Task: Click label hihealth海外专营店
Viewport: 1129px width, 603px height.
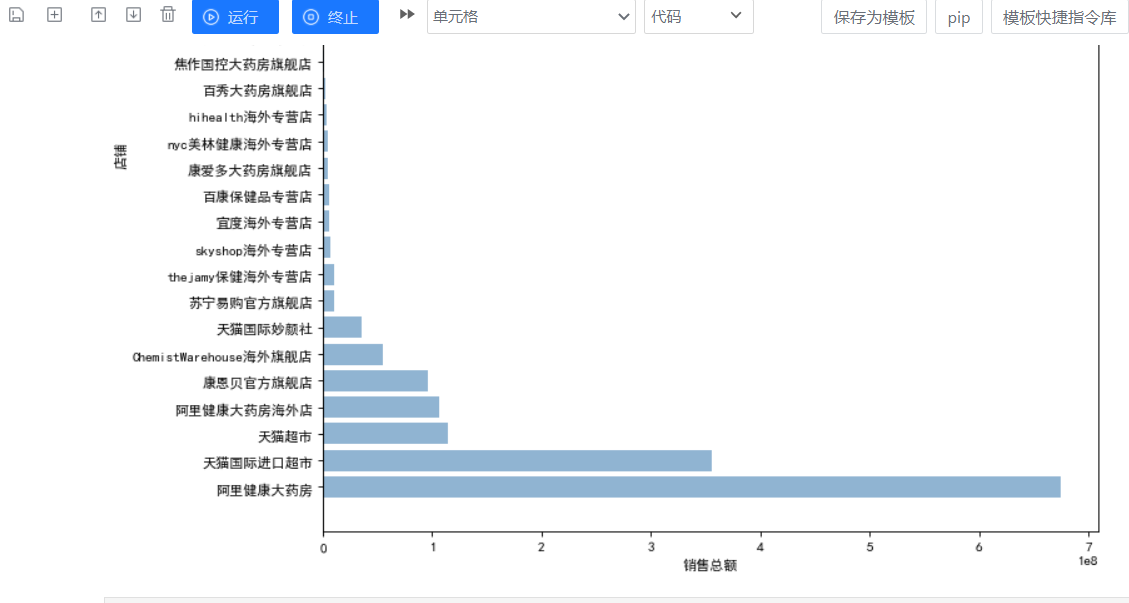Action: [251, 117]
